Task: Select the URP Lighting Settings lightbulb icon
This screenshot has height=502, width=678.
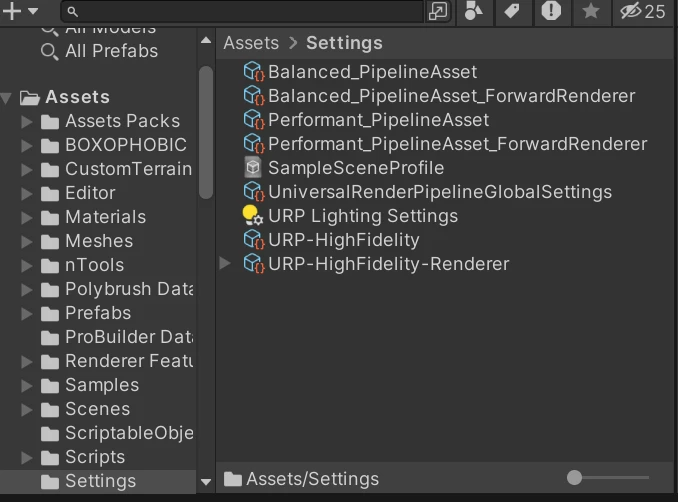Action: click(252, 215)
